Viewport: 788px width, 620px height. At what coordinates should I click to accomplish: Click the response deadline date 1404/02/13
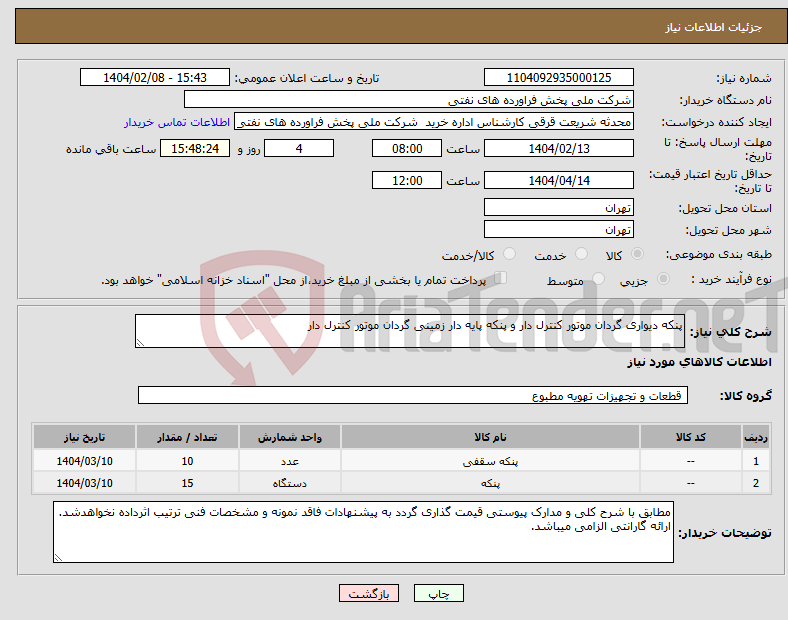click(558, 149)
